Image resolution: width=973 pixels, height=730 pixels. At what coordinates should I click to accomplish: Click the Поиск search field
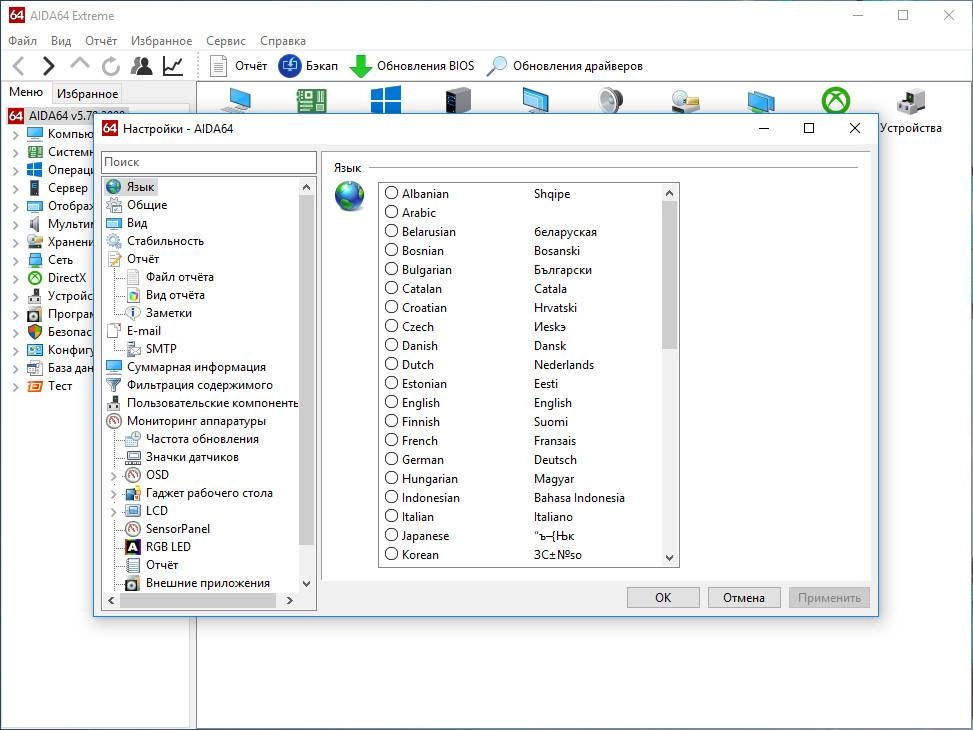[x=209, y=162]
